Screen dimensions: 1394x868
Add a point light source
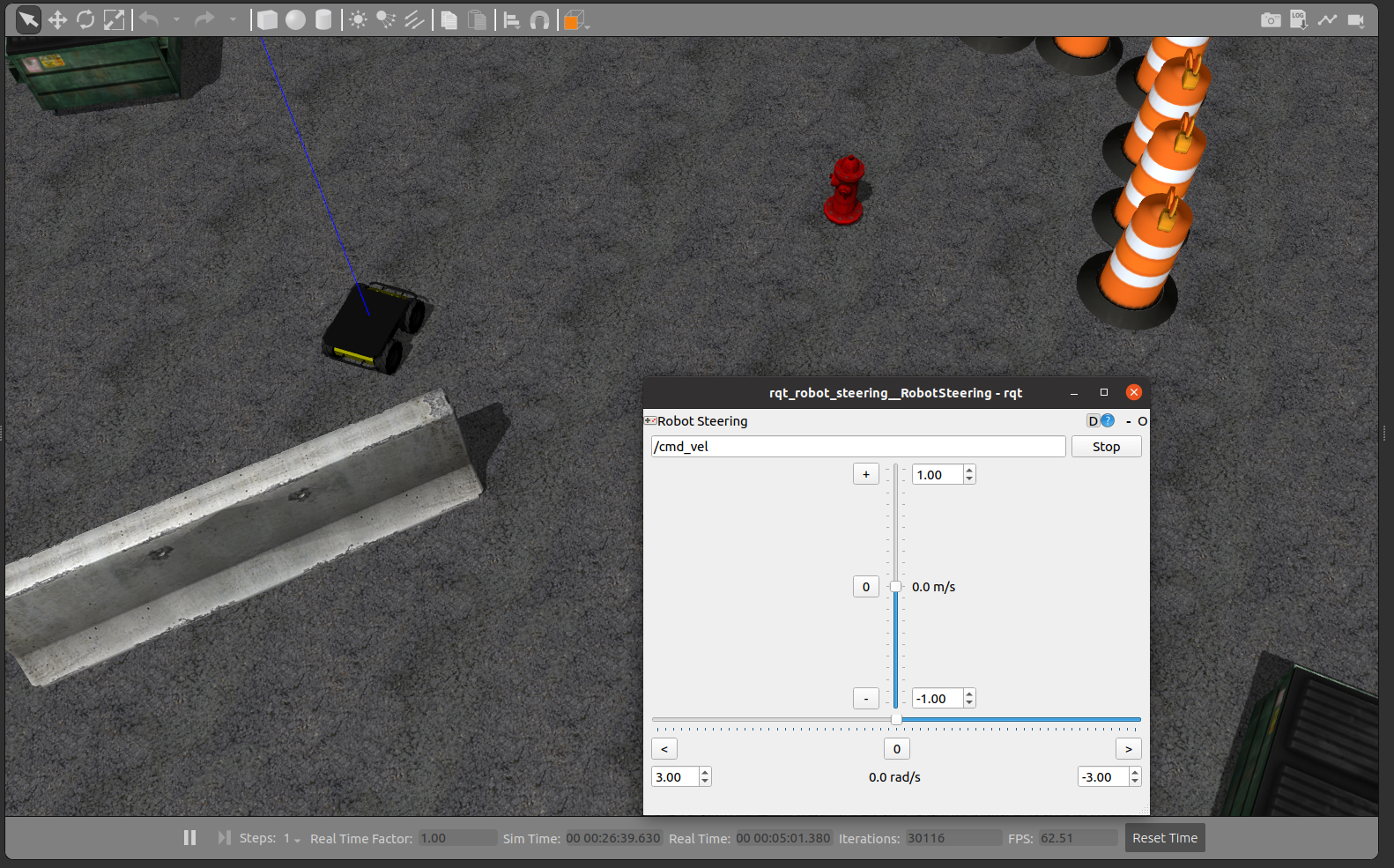coord(358,19)
